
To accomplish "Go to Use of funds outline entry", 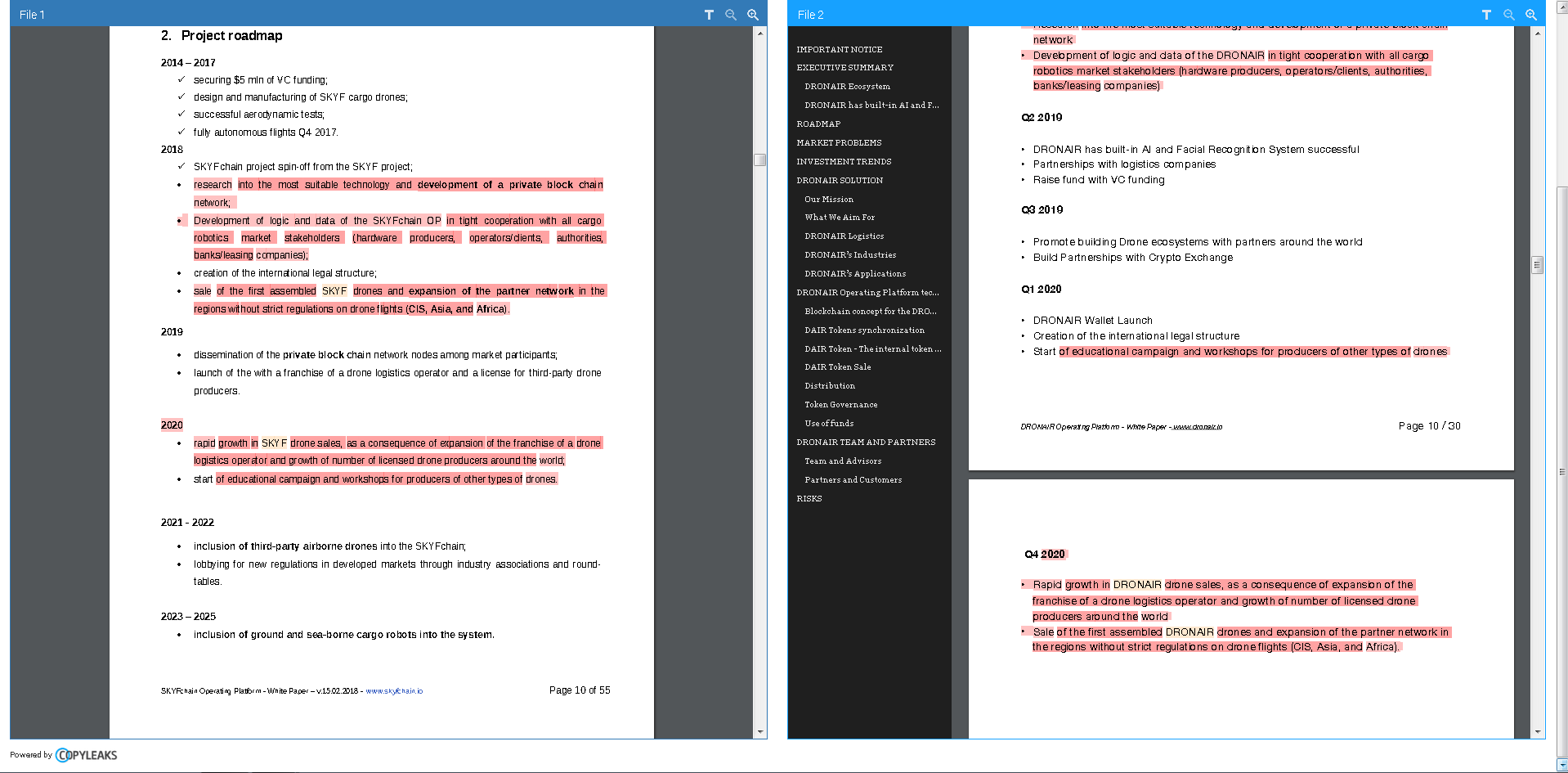I will pyautogui.click(x=829, y=423).
